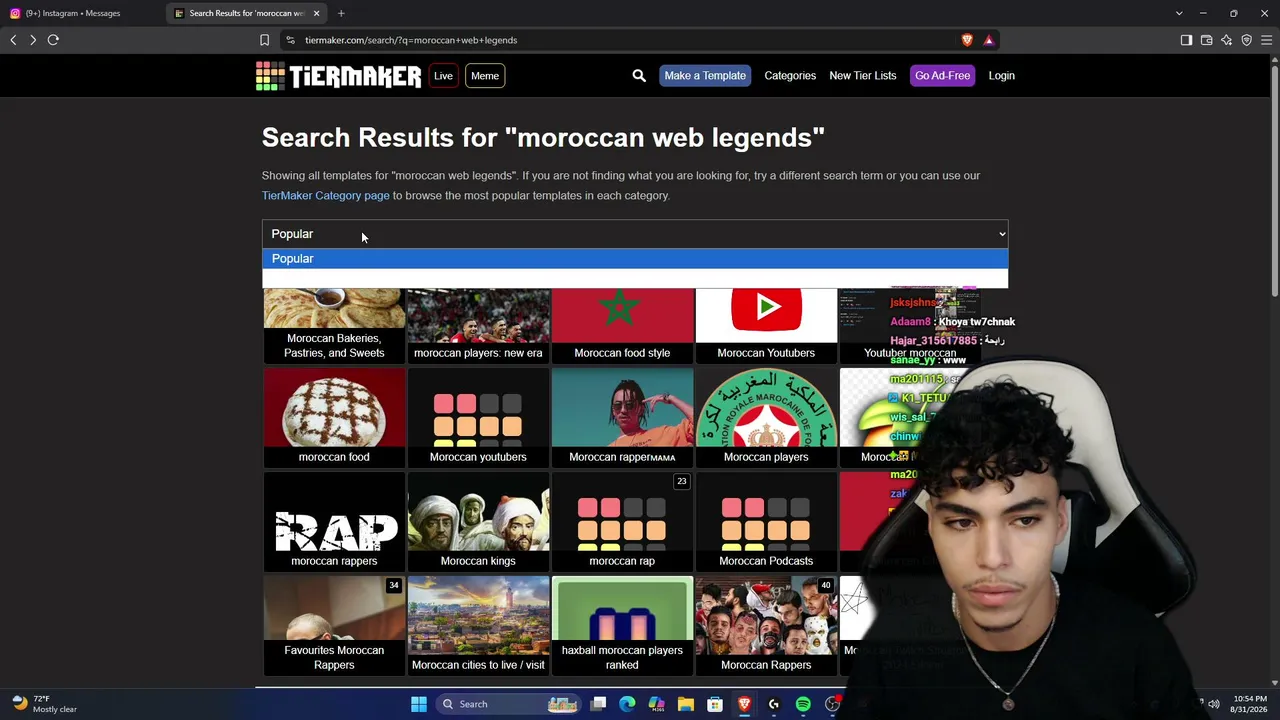Open the moroccan rap template
The image size is (1280, 720).
[x=622, y=521]
